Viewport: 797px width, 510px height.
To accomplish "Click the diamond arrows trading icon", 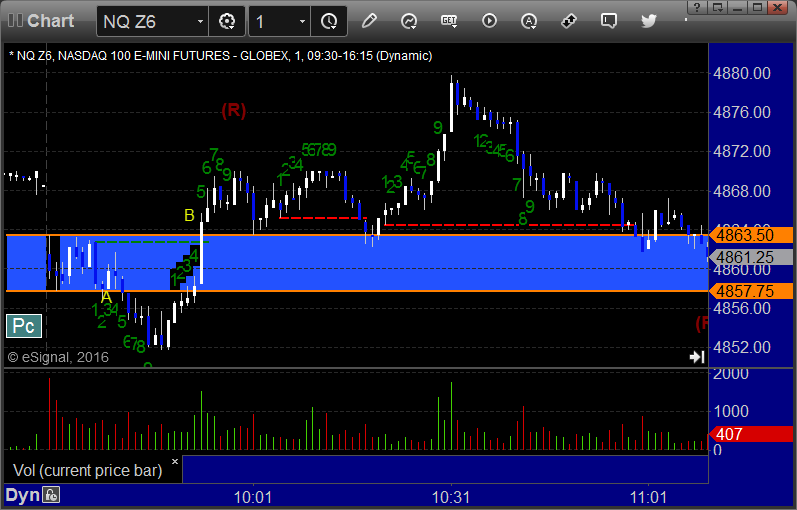I will 568,21.
